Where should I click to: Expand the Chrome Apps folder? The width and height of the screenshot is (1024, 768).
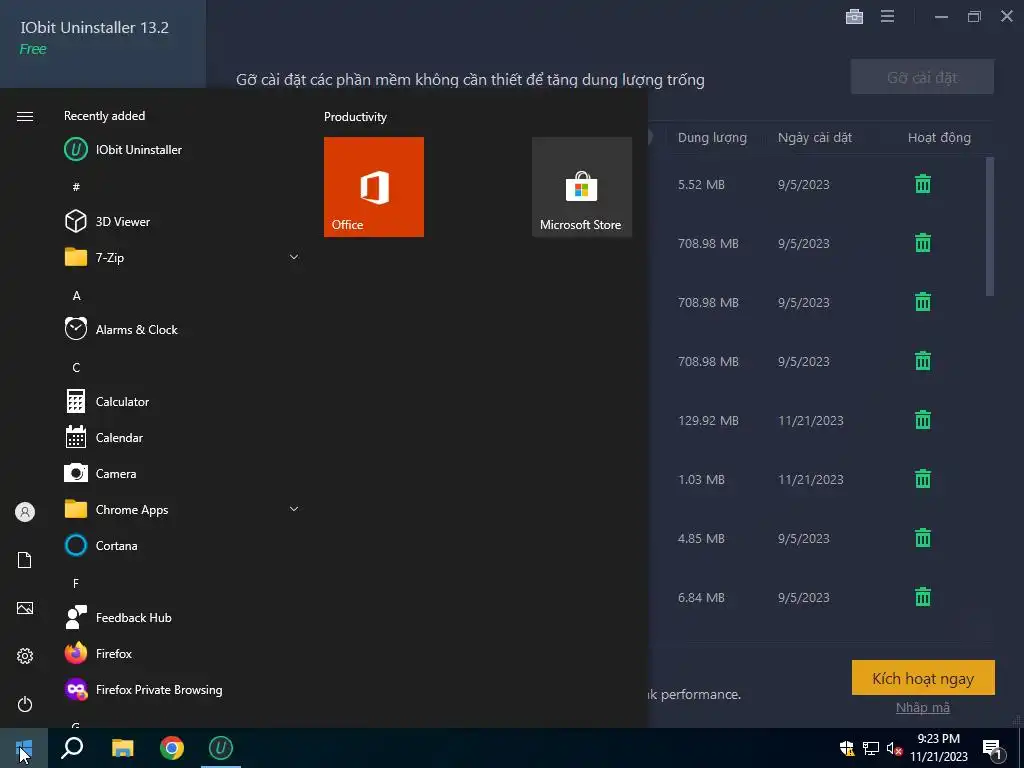181,509
